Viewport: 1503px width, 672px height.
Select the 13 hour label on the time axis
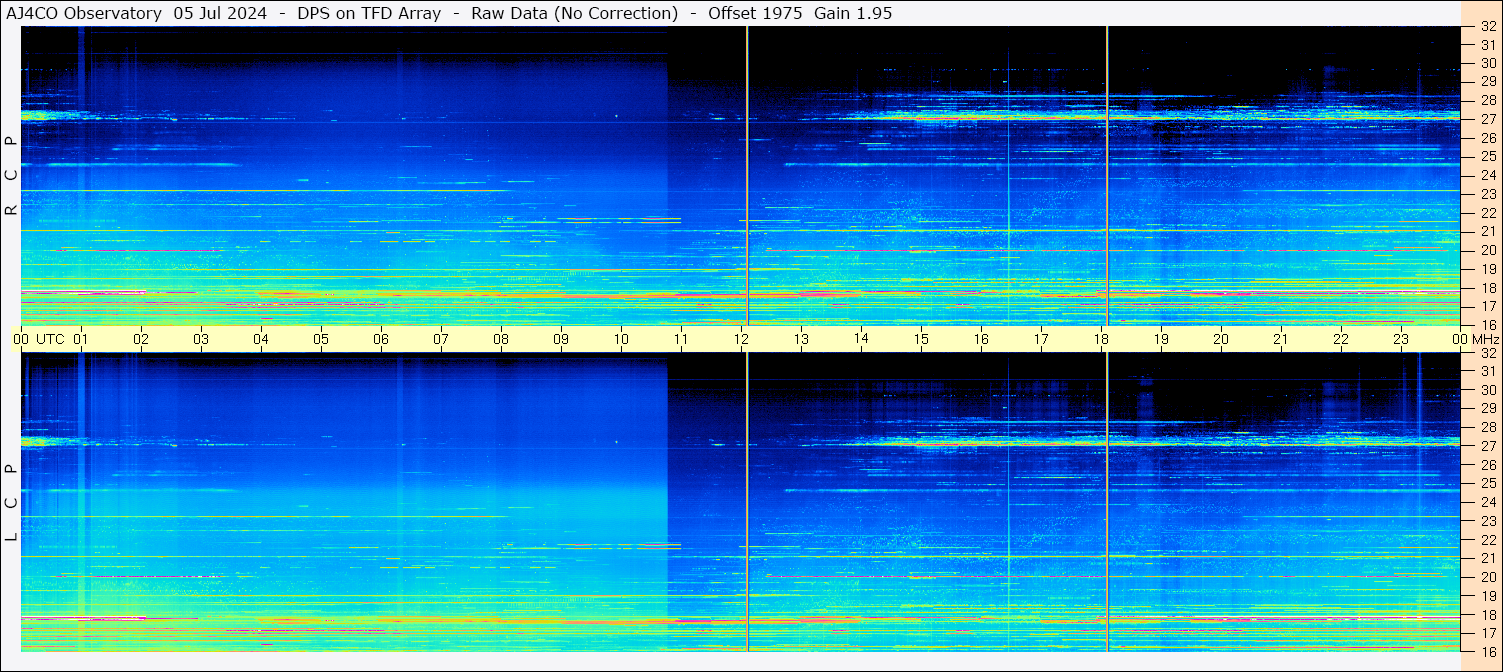801,339
